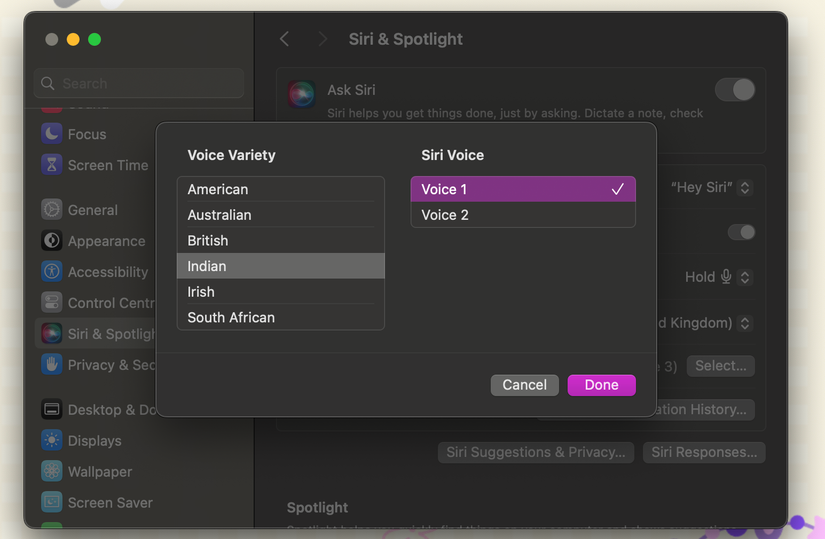
Task: Click the sidebar Search field
Action: [x=140, y=83]
